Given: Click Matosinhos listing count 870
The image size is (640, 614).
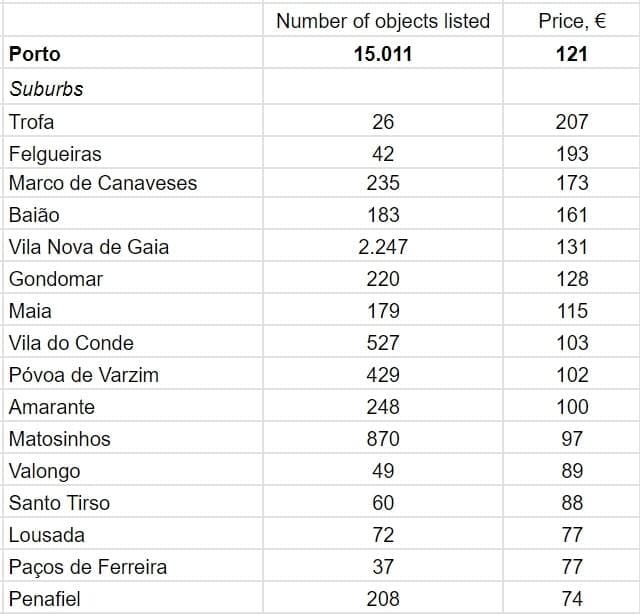Looking at the screenshot, I should click(383, 439).
